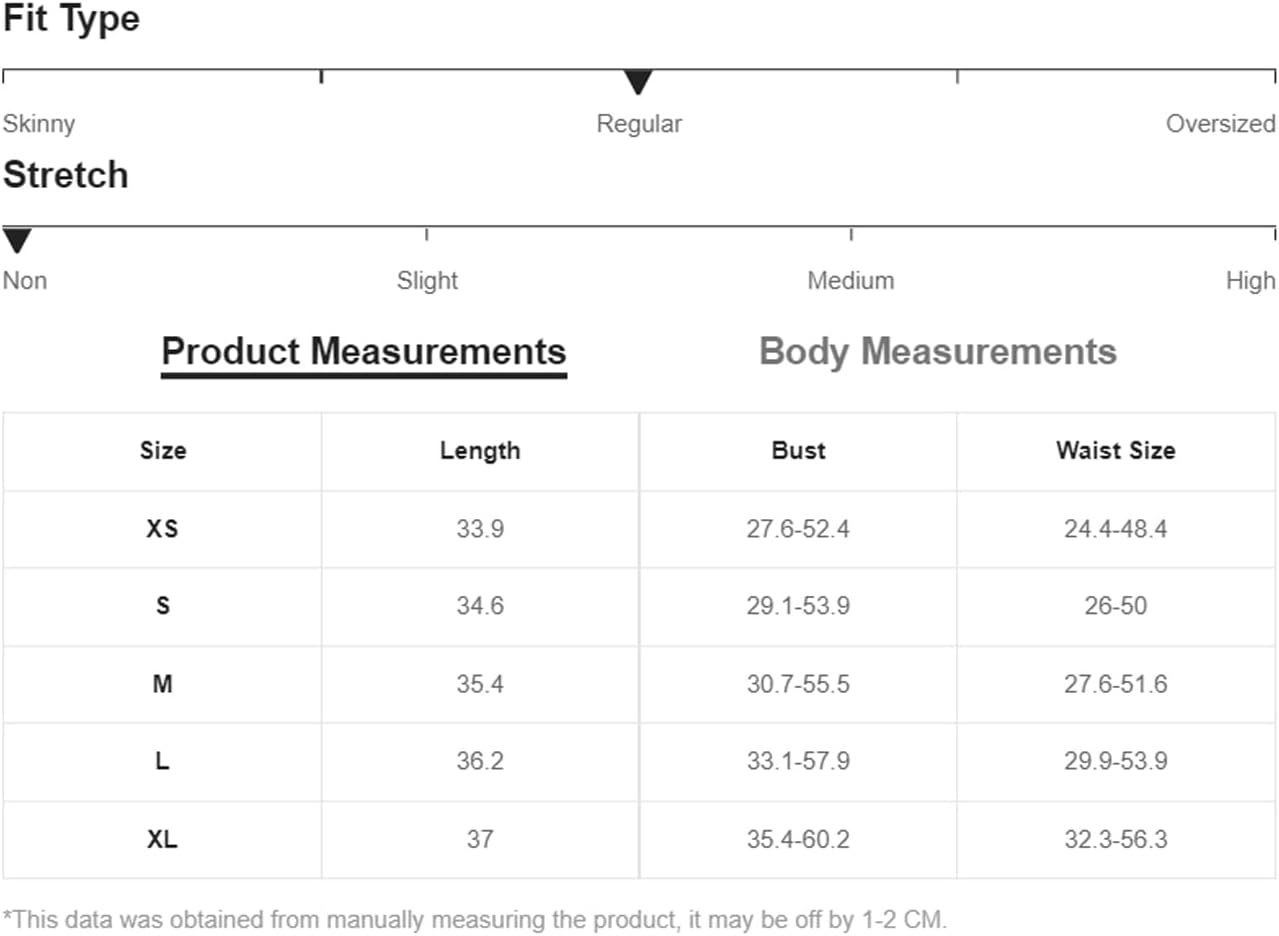This screenshot has height=936, width=1279.
Task: Click the L bust value 33.1-57.9
Action: [x=798, y=762]
